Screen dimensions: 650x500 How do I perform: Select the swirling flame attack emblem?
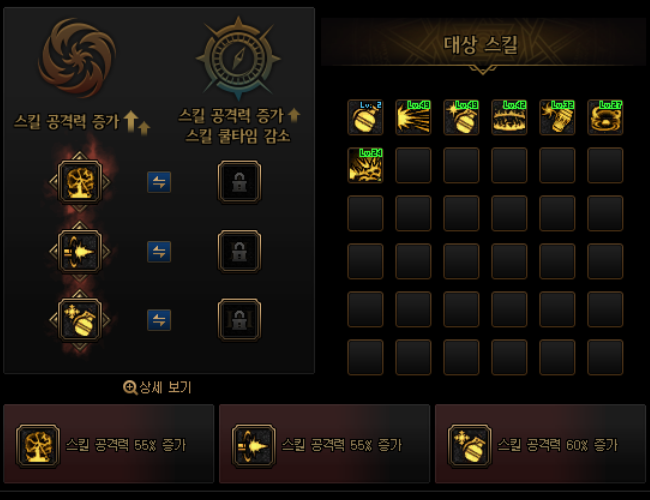77,57
